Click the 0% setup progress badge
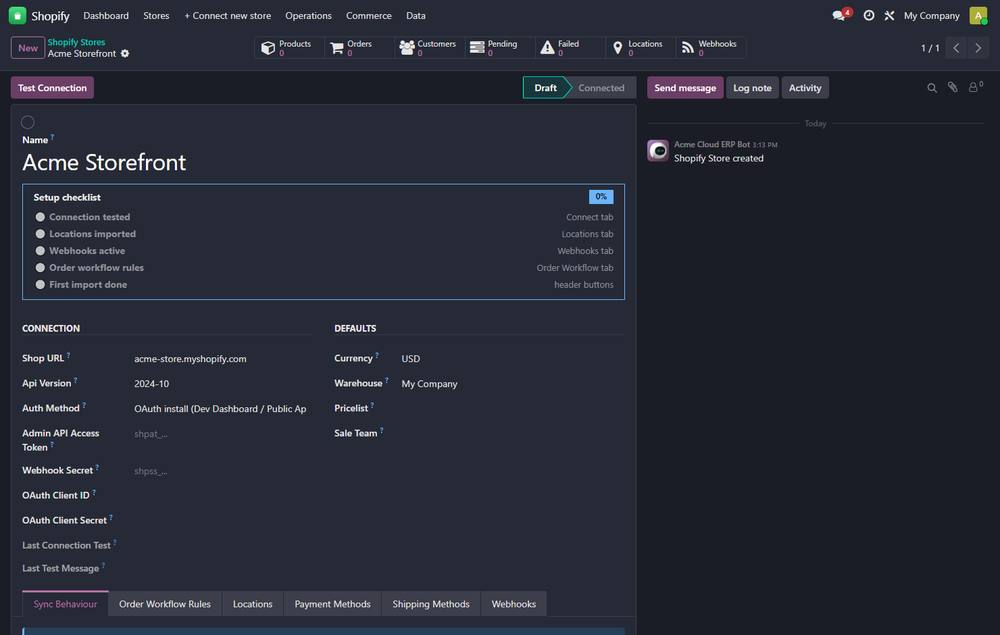1000x635 pixels. [601, 196]
